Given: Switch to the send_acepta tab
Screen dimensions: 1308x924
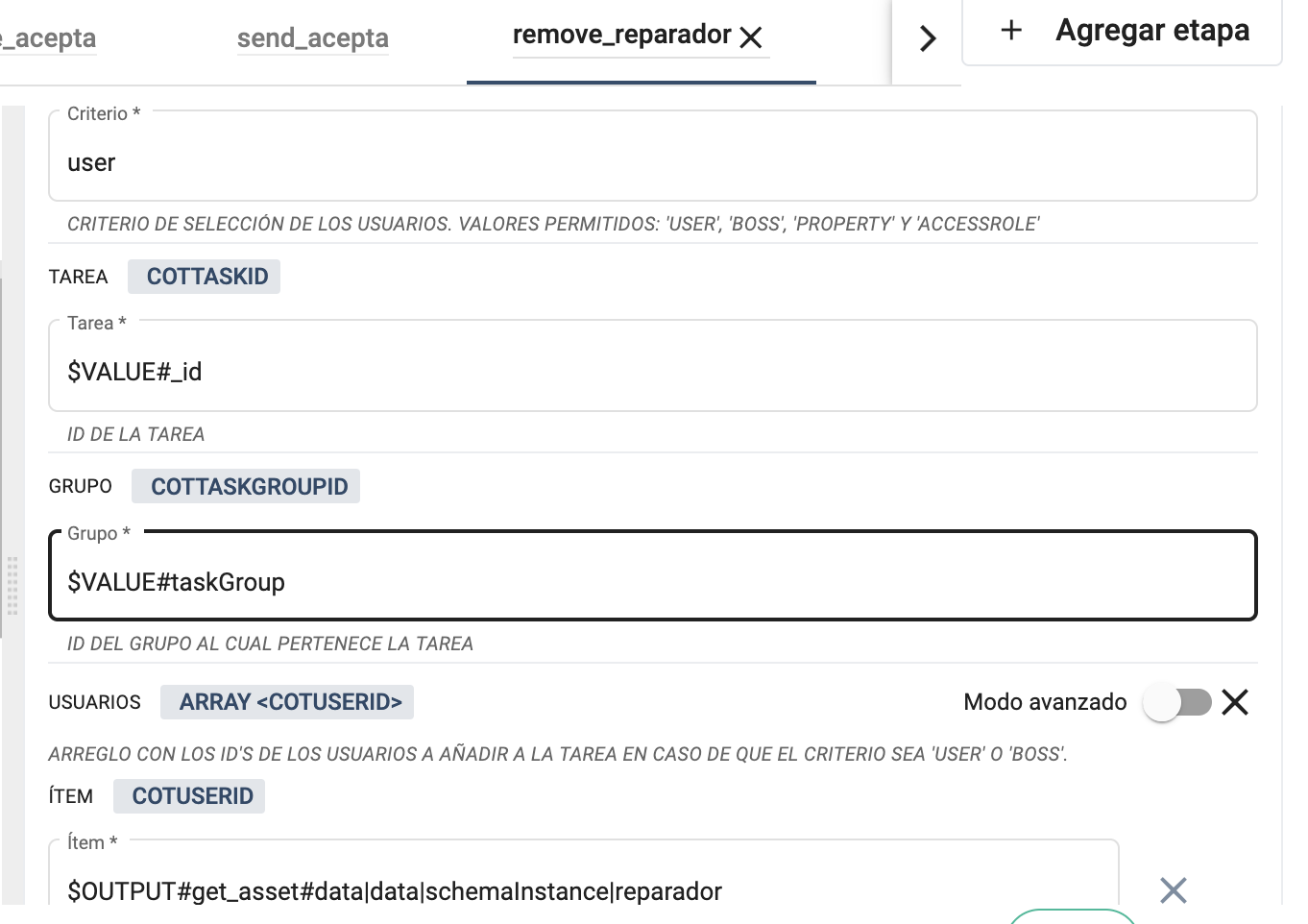Looking at the screenshot, I should coord(312,38).
